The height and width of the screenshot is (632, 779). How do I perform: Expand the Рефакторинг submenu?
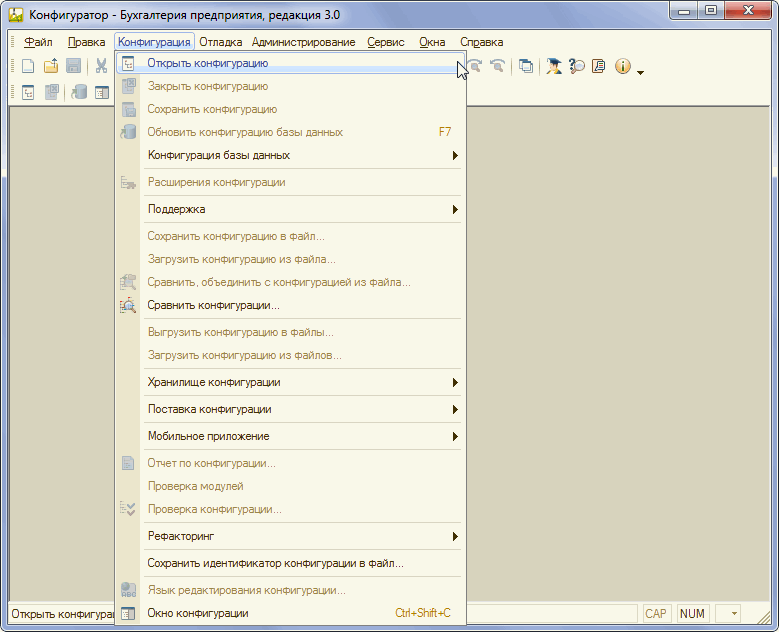291,536
